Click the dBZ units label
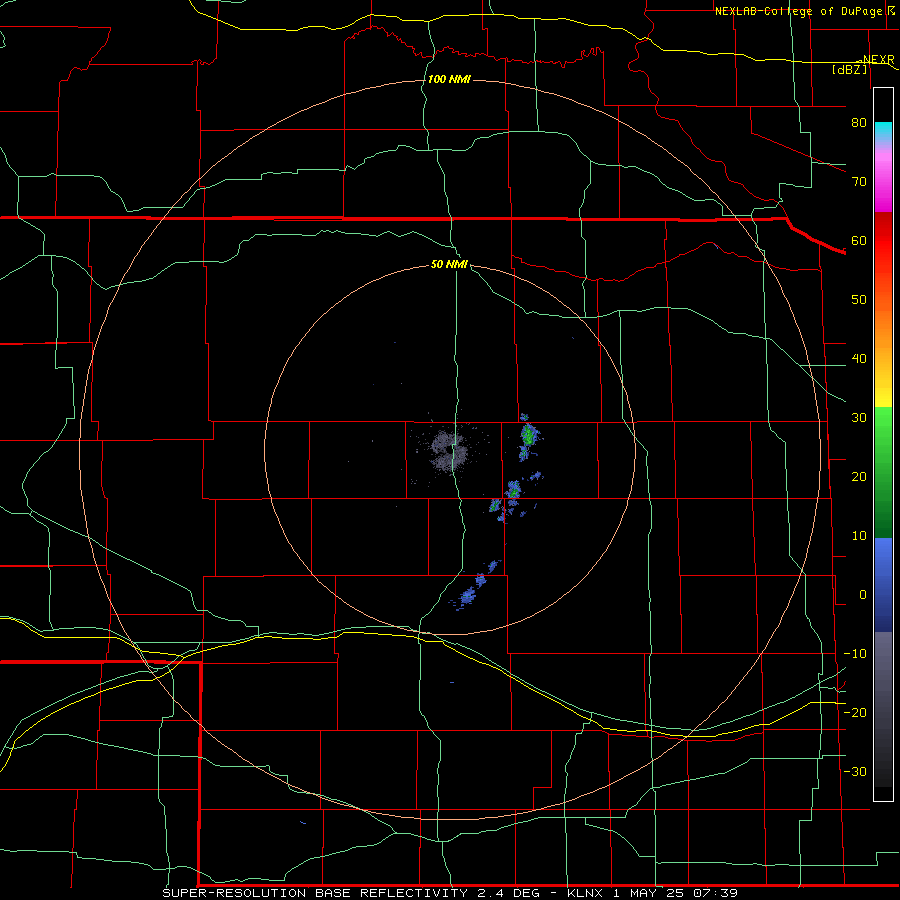This screenshot has width=900, height=900. coord(850,69)
